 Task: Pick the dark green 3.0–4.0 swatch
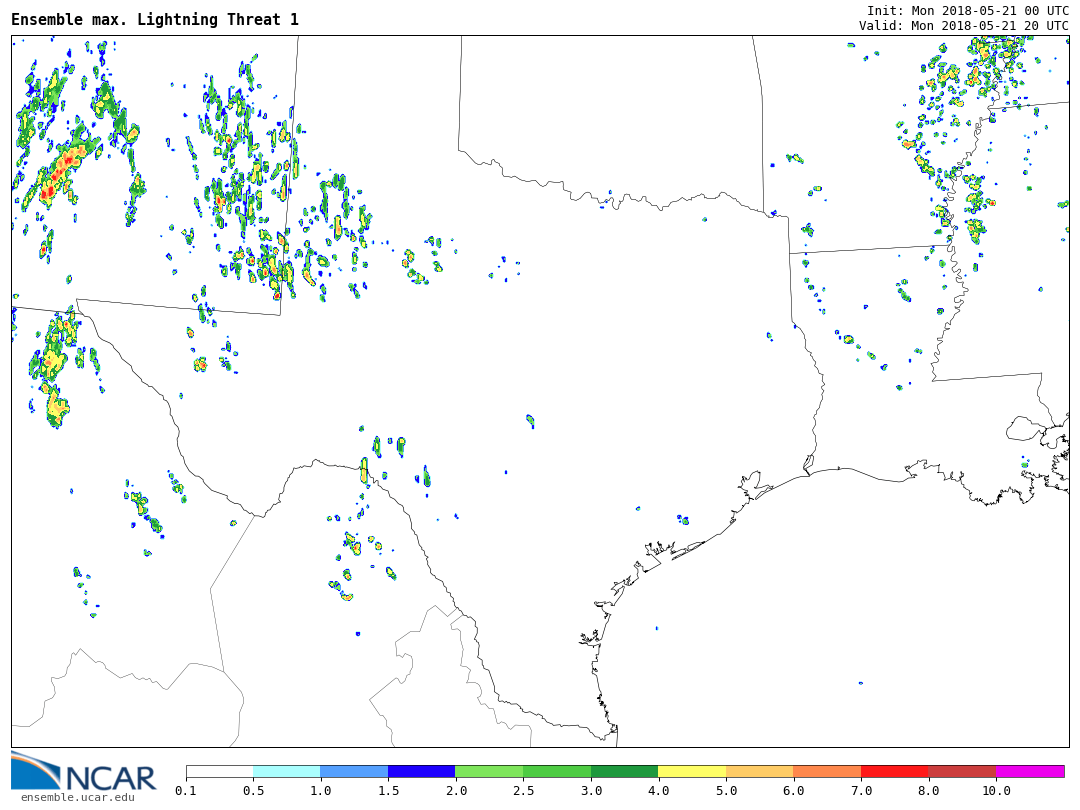pyautogui.click(x=624, y=772)
